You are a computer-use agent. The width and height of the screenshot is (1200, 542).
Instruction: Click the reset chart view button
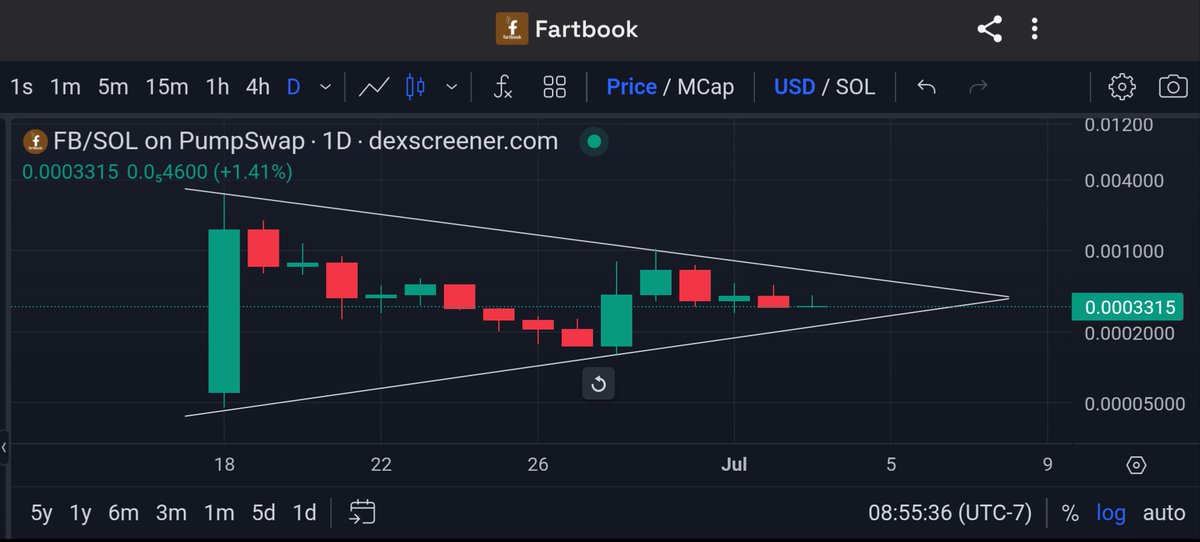pyautogui.click(x=598, y=384)
